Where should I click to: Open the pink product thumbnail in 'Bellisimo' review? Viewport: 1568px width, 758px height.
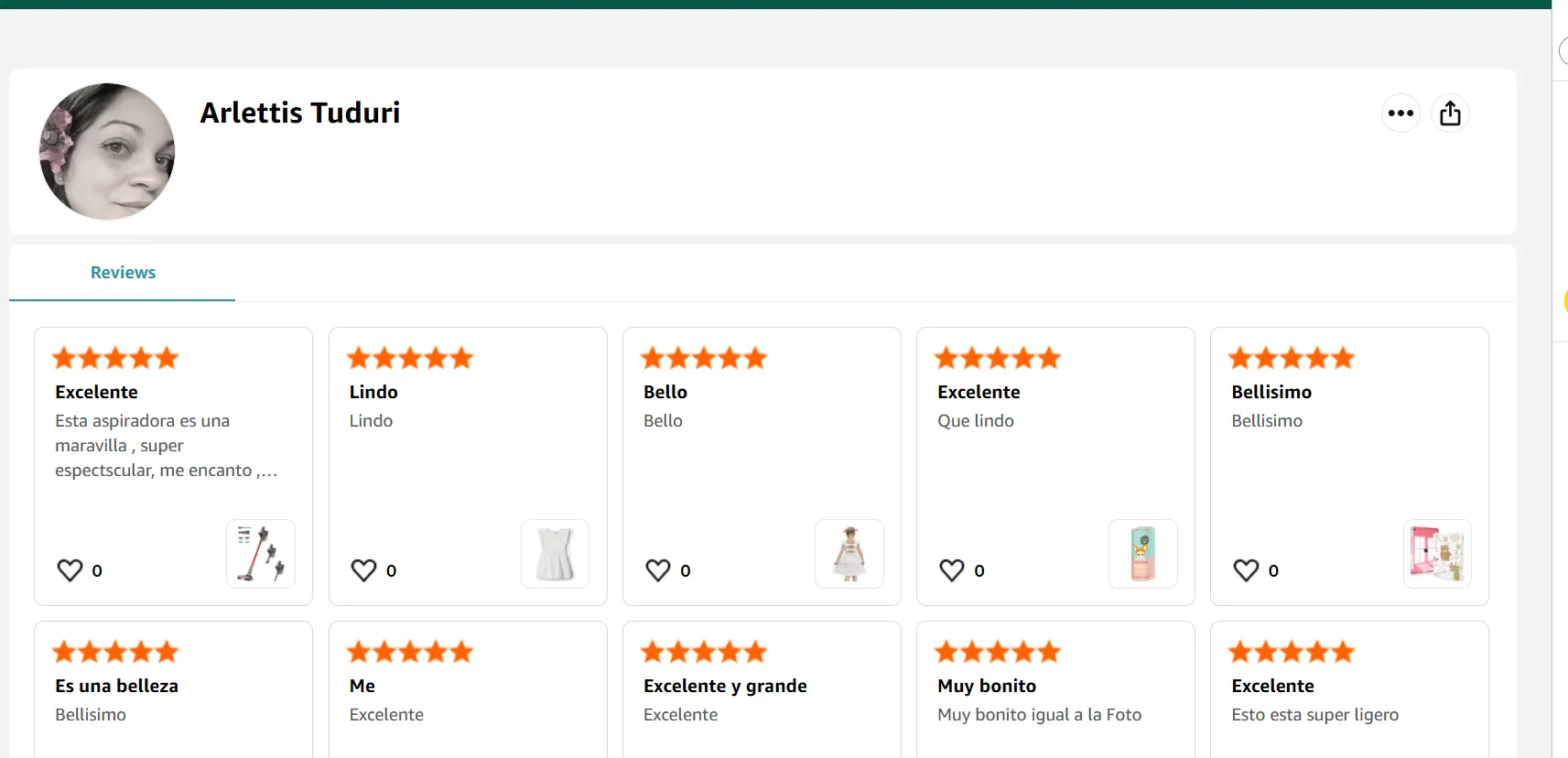click(1437, 554)
